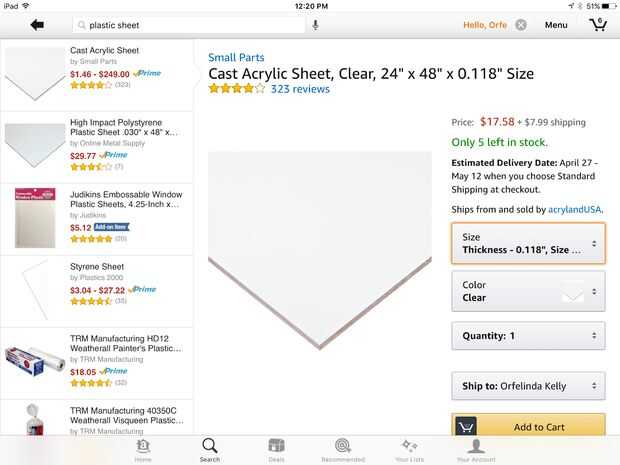Expand the Color Clear dropdown
Viewport: 620px width, 465px height.
coord(528,291)
